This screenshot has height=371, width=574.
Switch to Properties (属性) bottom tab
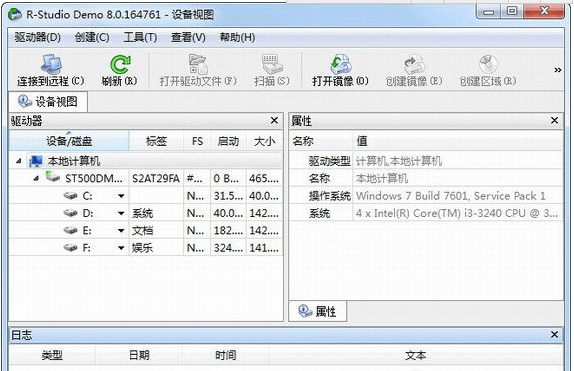[318, 311]
